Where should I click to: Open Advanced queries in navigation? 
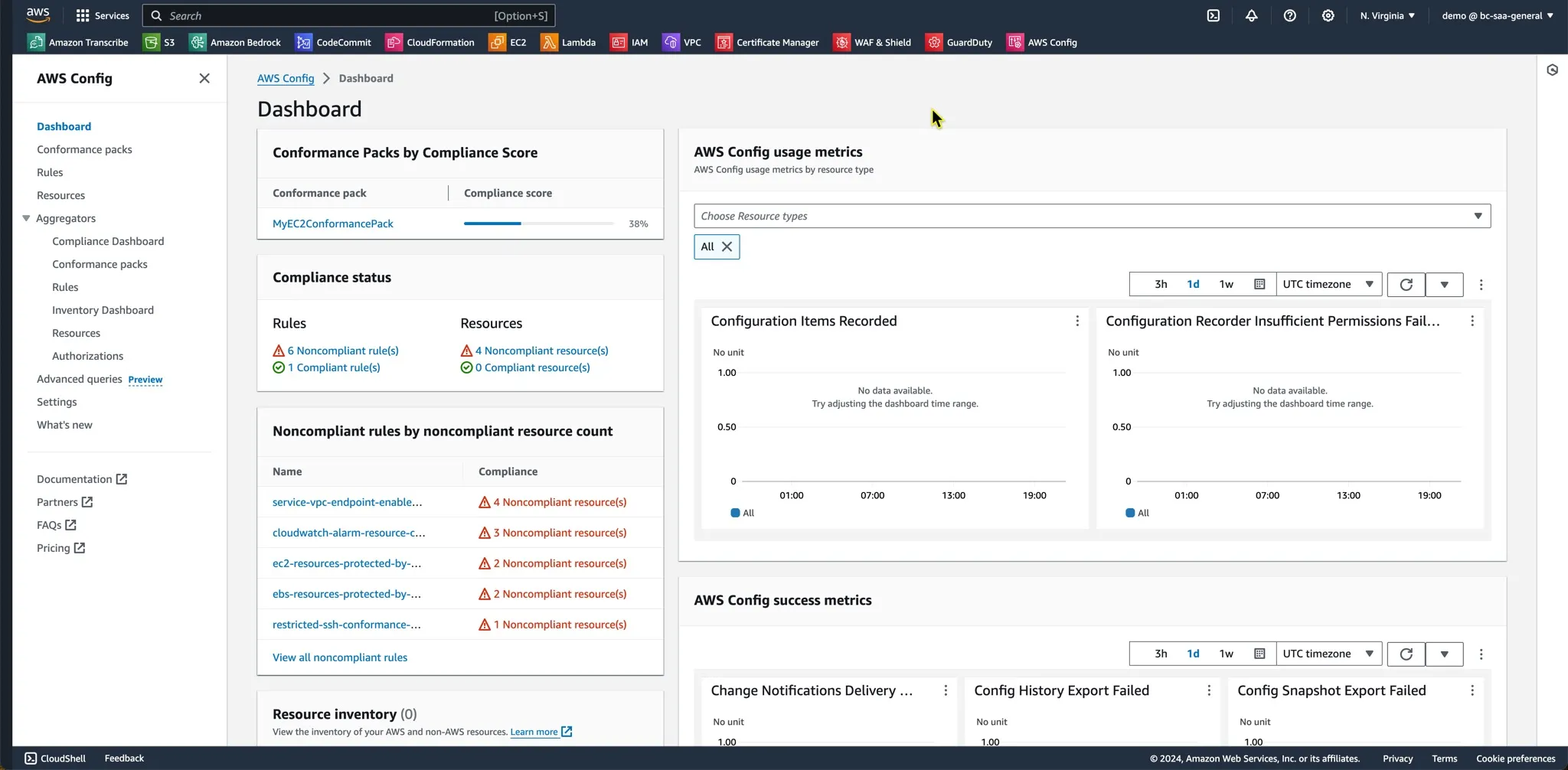coord(80,379)
